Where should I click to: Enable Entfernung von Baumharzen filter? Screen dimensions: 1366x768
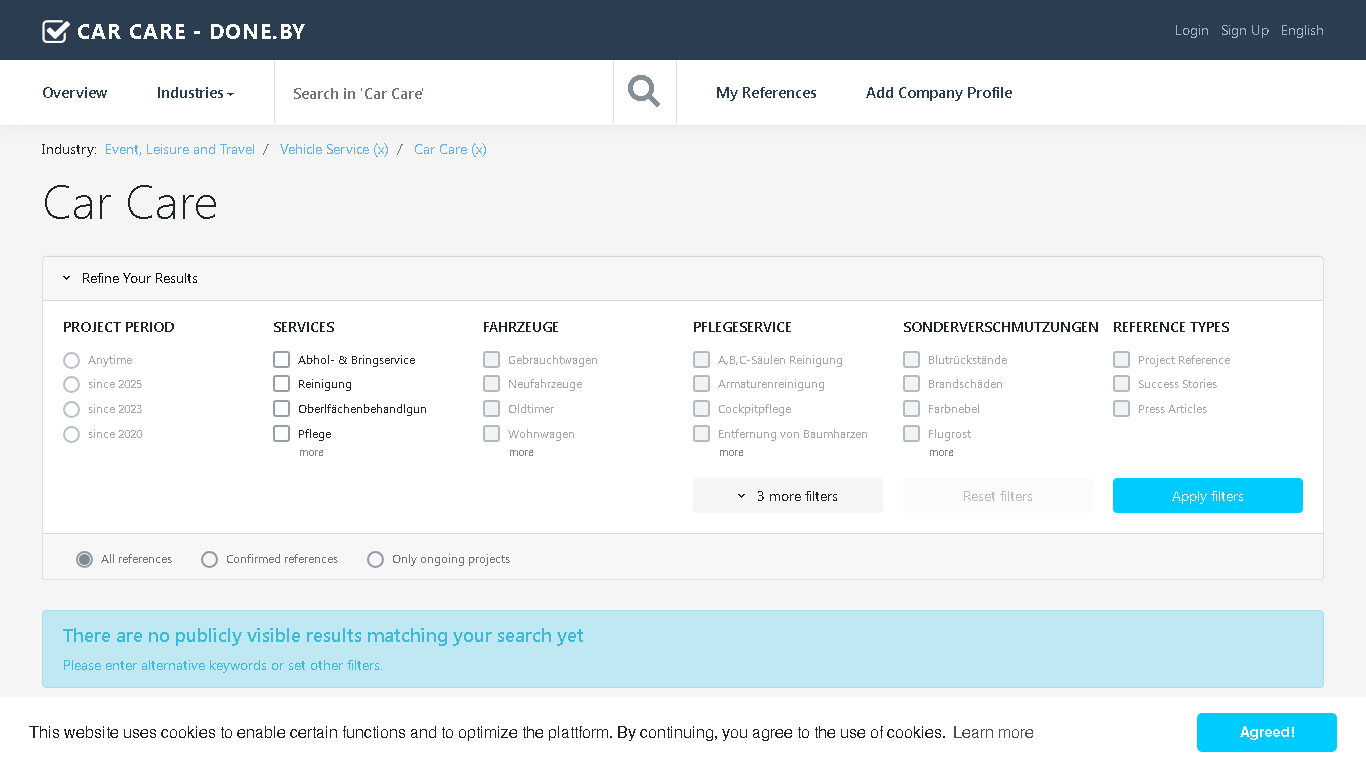701,433
